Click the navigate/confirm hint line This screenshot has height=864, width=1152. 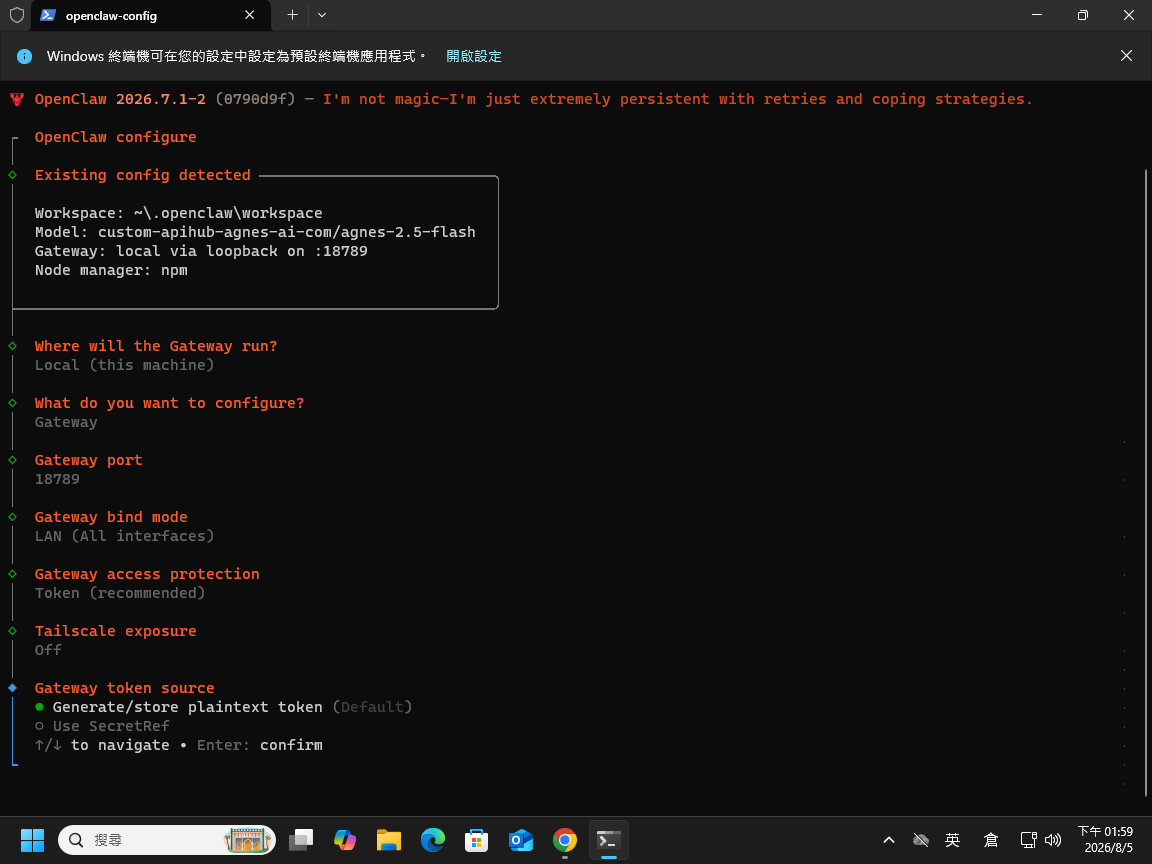179,745
